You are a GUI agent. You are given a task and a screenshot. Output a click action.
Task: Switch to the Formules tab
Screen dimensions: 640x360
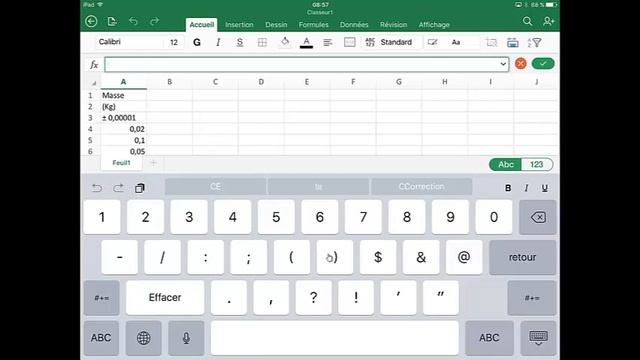[x=313, y=25]
